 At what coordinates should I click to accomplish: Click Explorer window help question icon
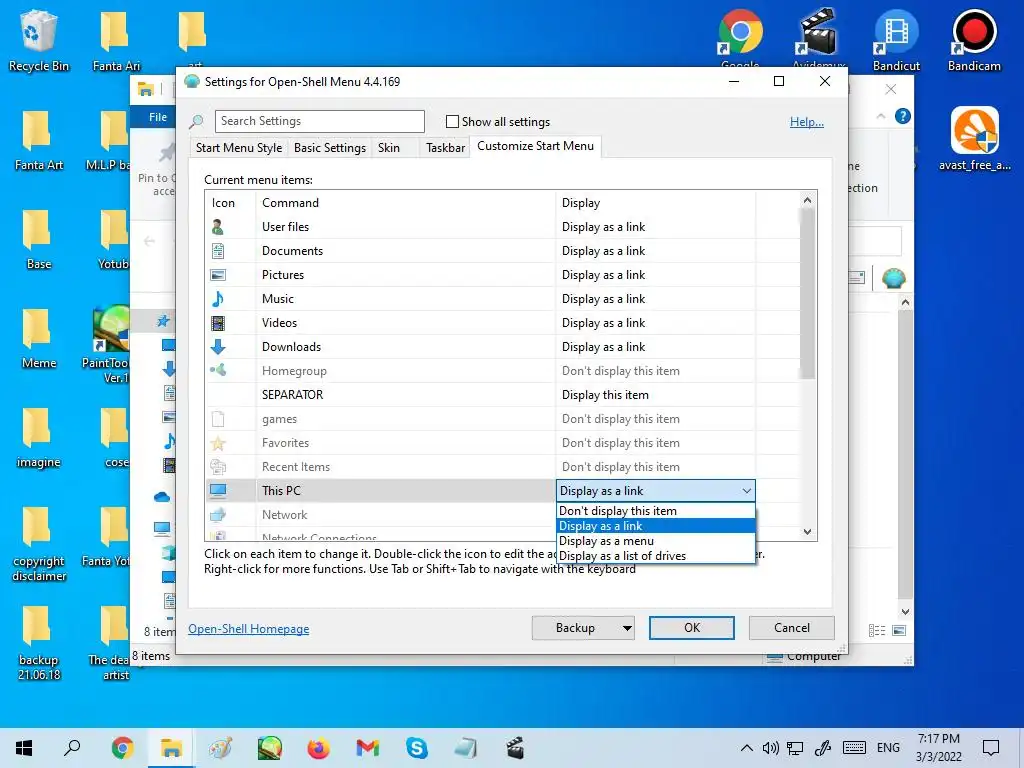click(x=903, y=116)
